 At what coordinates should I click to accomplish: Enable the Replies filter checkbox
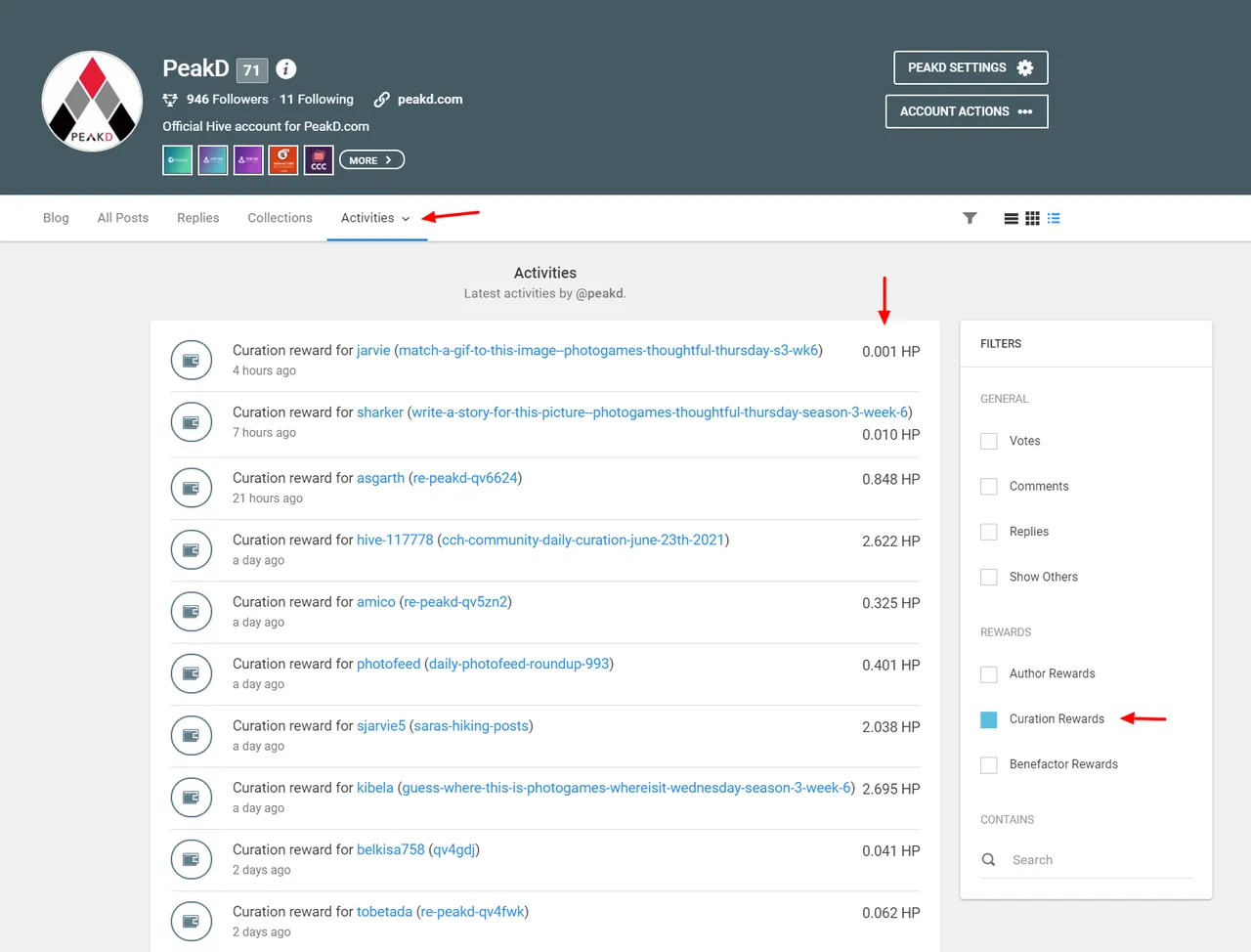(x=989, y=532)
